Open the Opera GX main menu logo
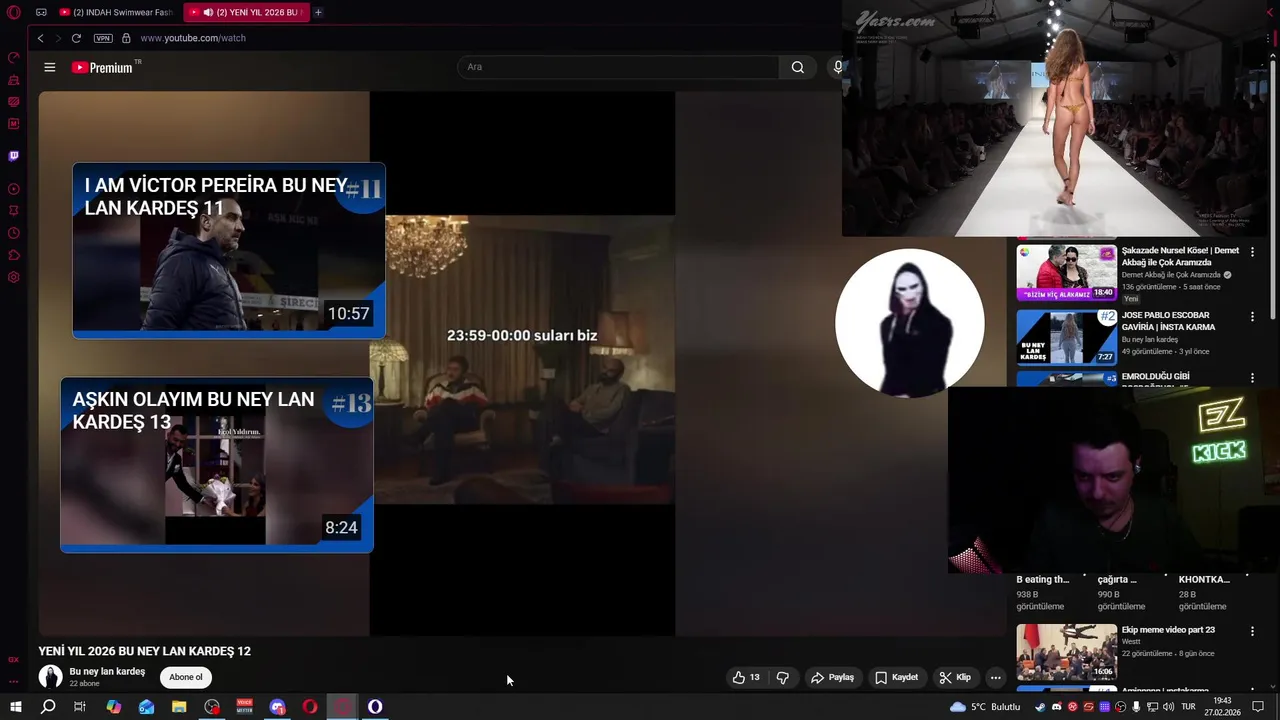Image resolution: width=1280 pixels, height=720 pixels. (14, 12)
